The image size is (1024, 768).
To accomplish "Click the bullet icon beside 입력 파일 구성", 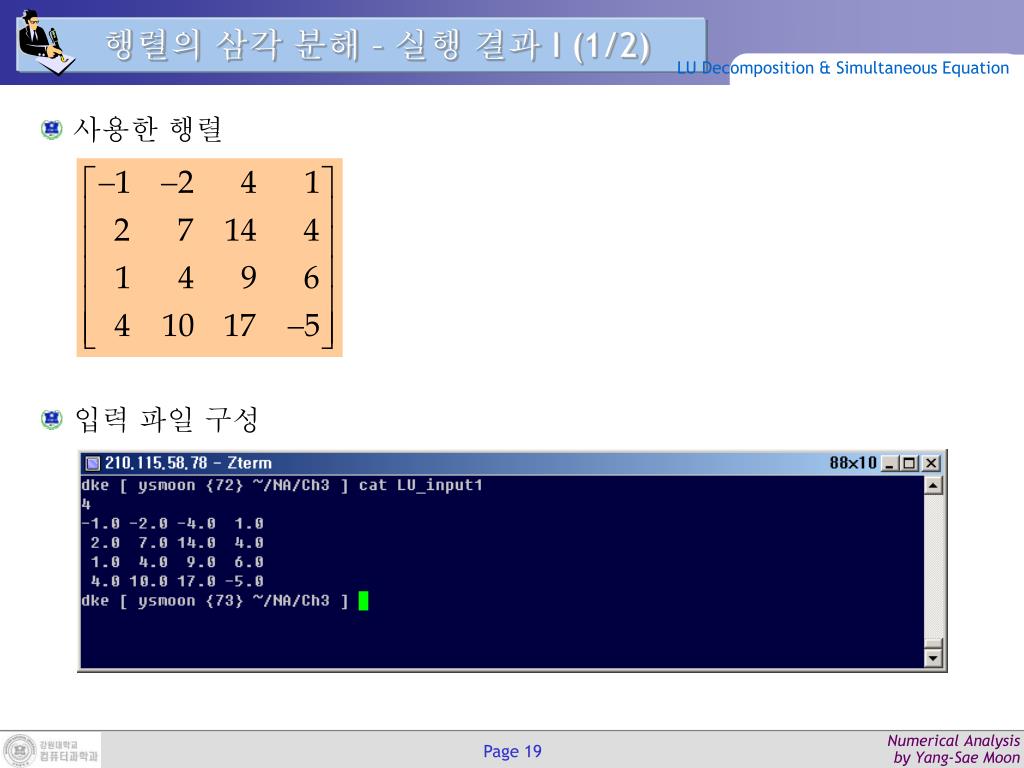I will click(x=52, y=419).
